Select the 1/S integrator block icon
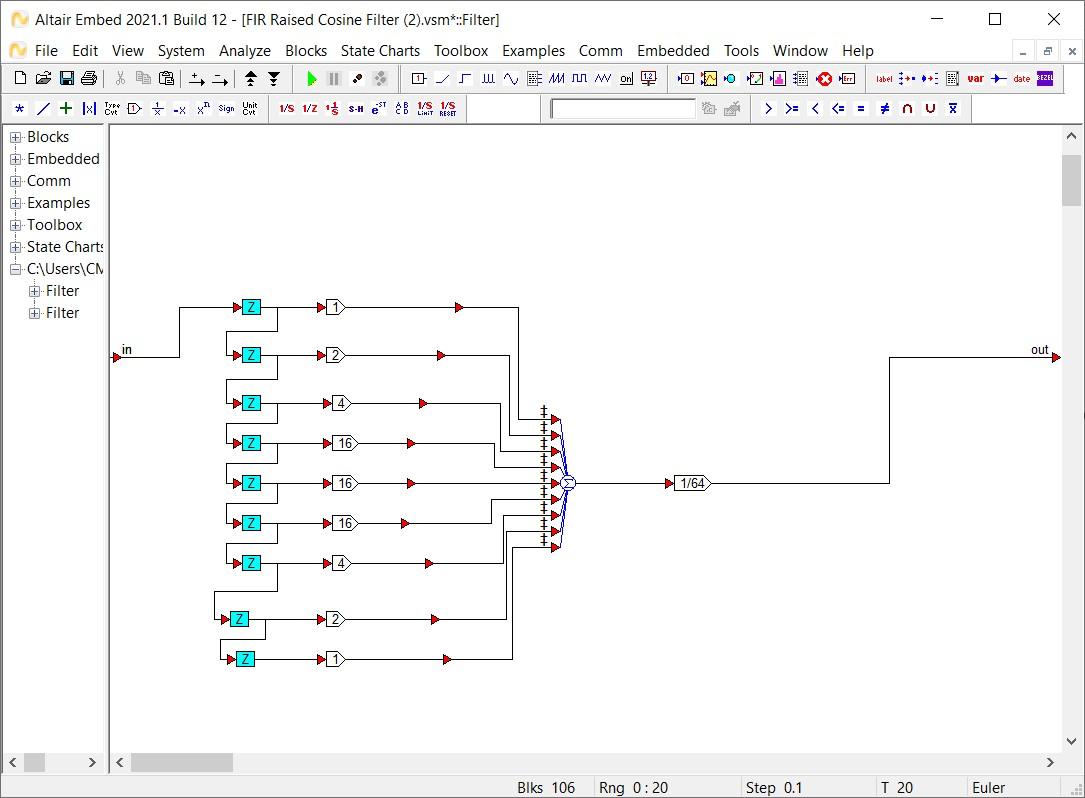1085x798 pixels. click(x=287, y=109)
